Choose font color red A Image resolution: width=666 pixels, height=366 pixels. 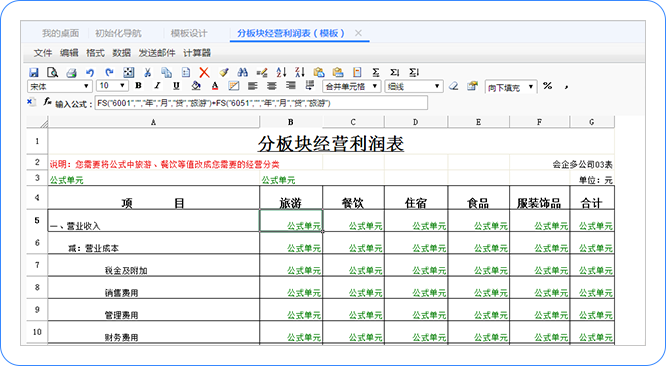tap(215, 86)
